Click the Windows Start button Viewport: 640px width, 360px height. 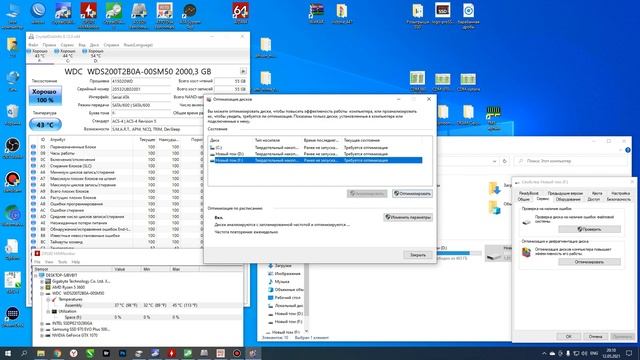click(x=8, y=353)
